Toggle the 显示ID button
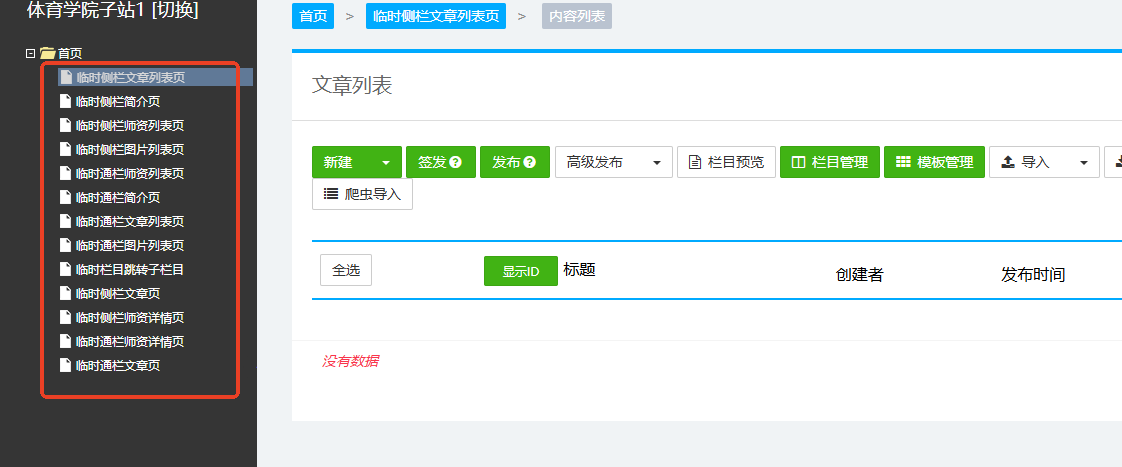 click(520, 271)
